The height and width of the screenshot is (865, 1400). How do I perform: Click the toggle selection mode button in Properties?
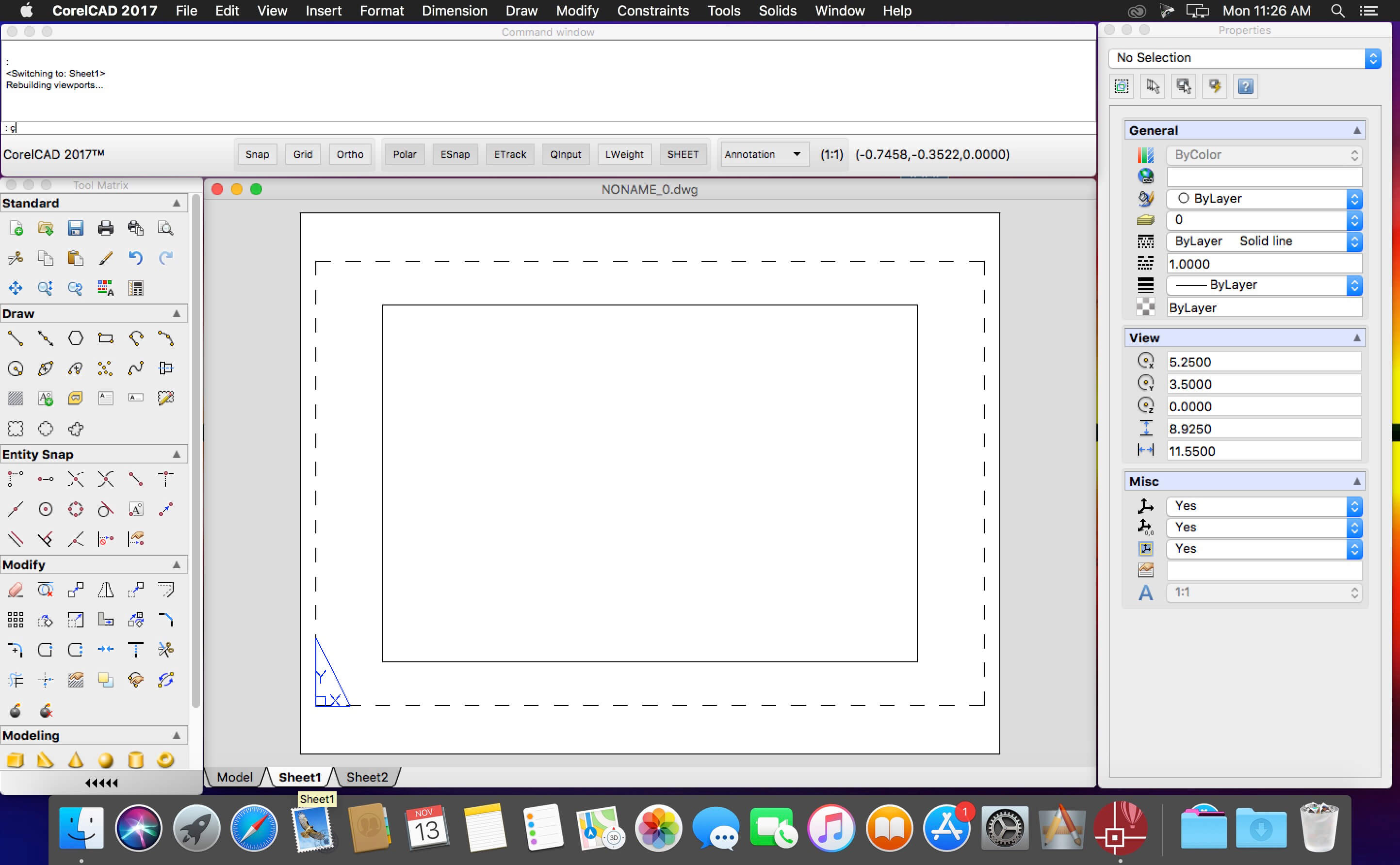pos(1184,86)
